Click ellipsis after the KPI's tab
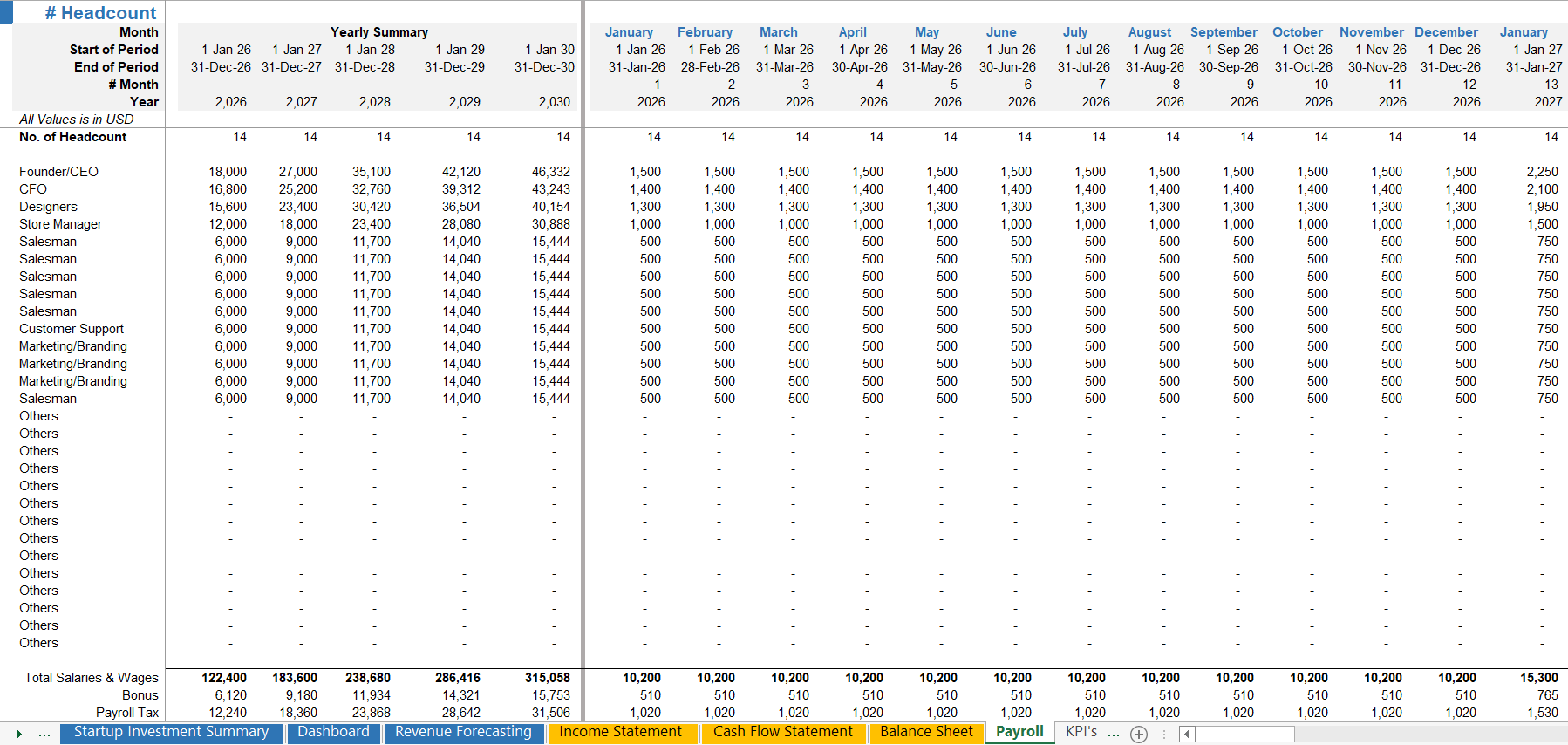Screen dimensions: 1568x745 tap(1114, 734)
